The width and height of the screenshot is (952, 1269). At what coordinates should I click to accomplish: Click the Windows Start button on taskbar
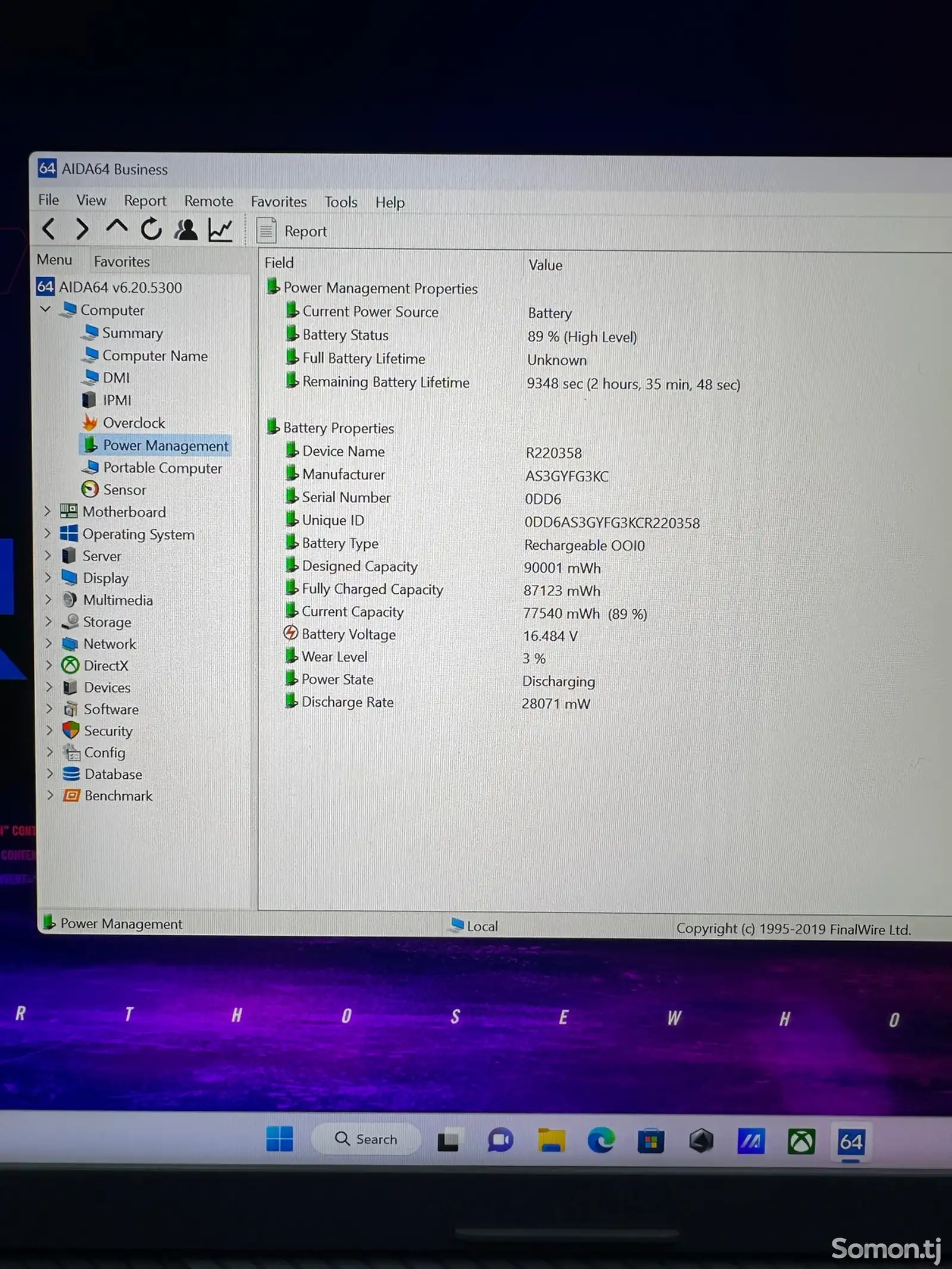click(x=280, y=1138)
